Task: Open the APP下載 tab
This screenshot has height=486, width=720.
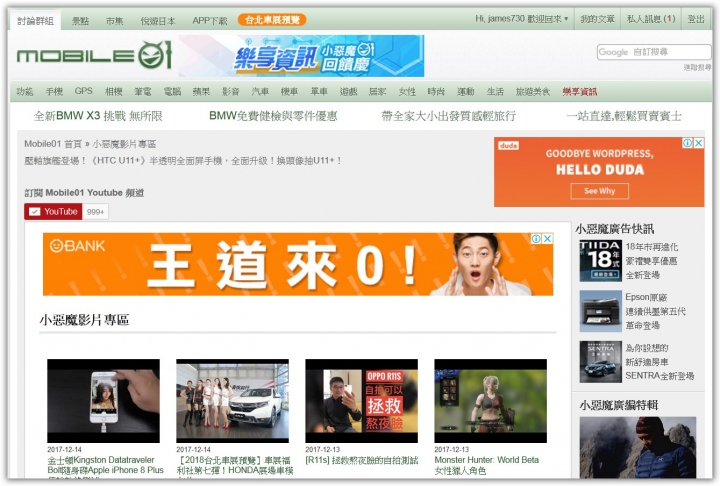Action: [x=210, y=21]
